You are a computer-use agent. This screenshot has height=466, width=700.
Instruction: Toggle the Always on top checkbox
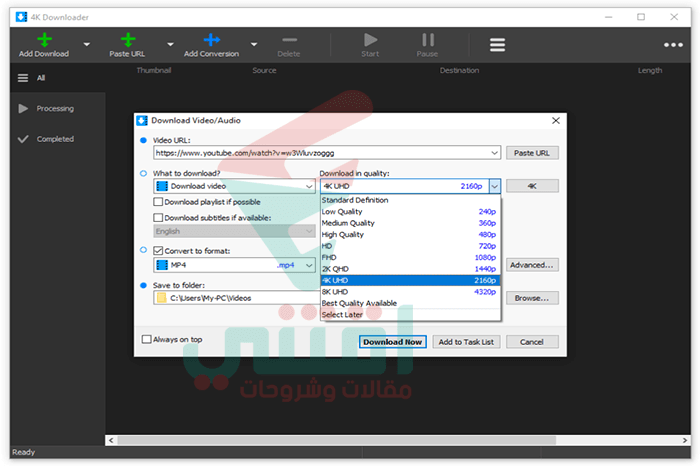(x=146, y=339)
